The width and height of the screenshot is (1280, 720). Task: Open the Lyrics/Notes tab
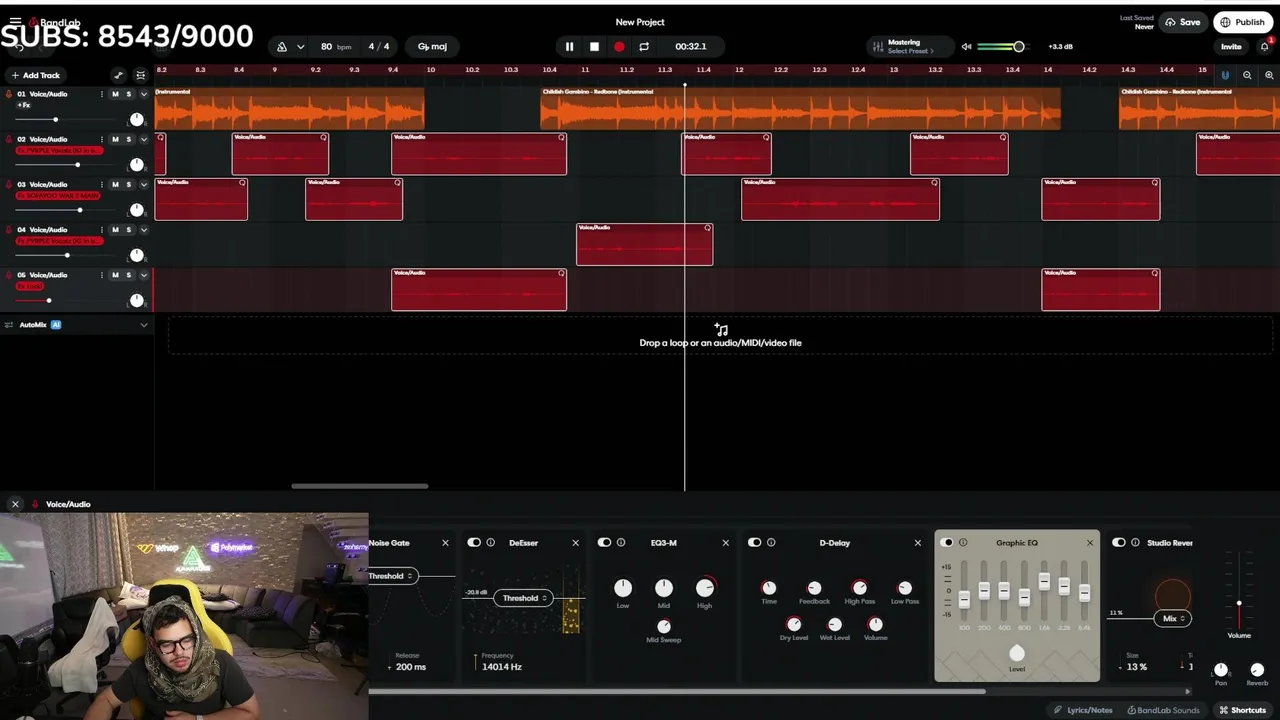[1083, 710]
